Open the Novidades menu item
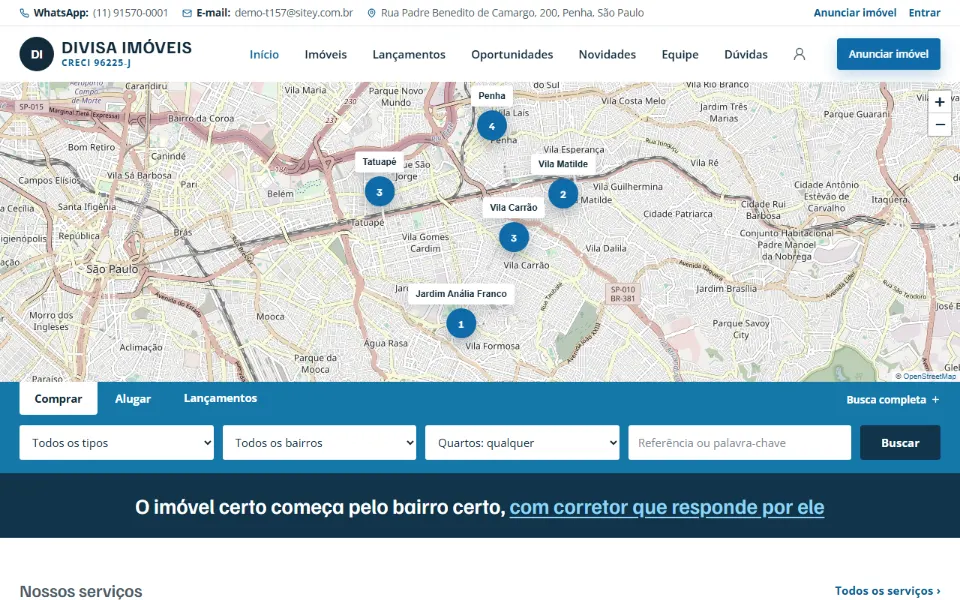 click(607, 54)
